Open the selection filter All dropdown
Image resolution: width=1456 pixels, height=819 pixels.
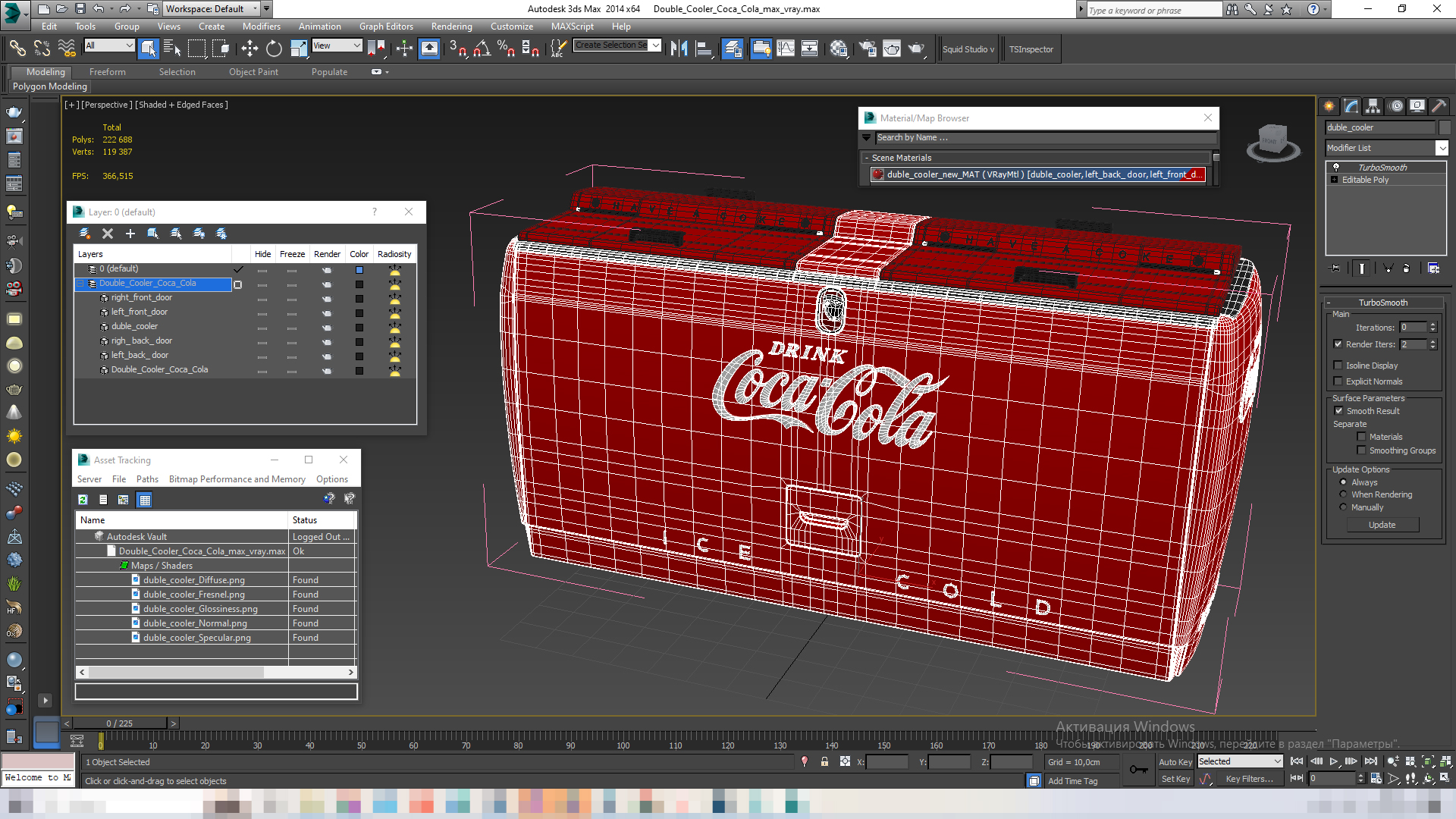point(109,45)
